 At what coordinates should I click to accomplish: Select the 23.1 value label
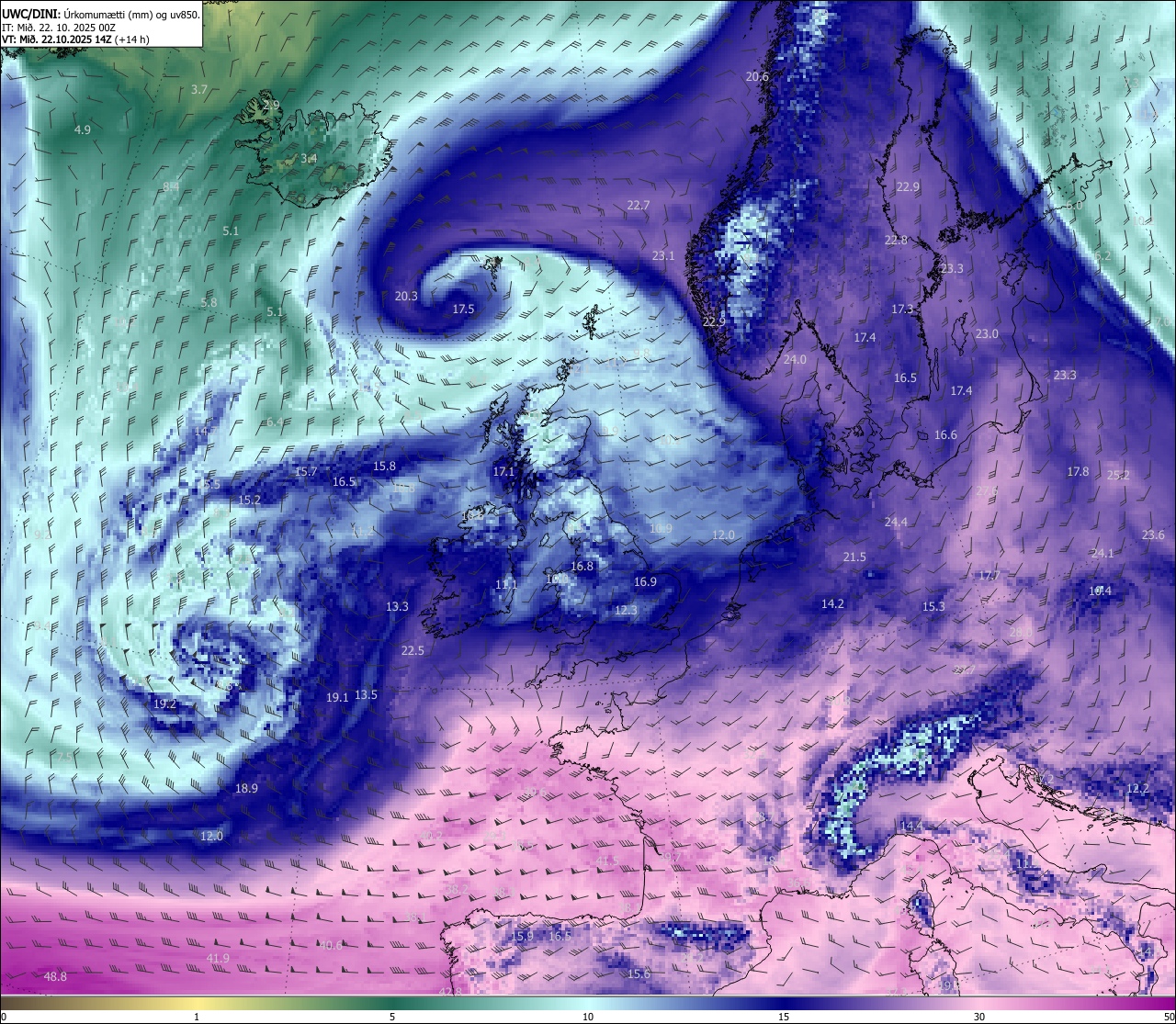pos(663,256)
